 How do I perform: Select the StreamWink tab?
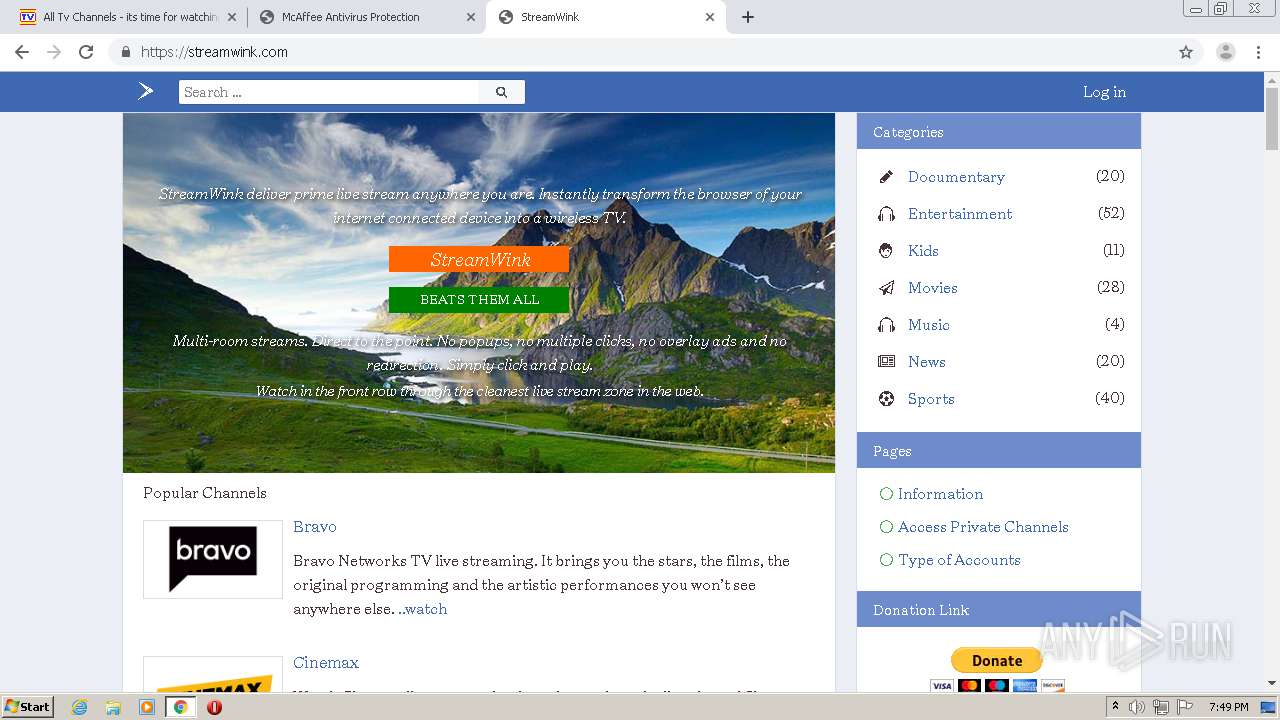click(x=606, y=17)
